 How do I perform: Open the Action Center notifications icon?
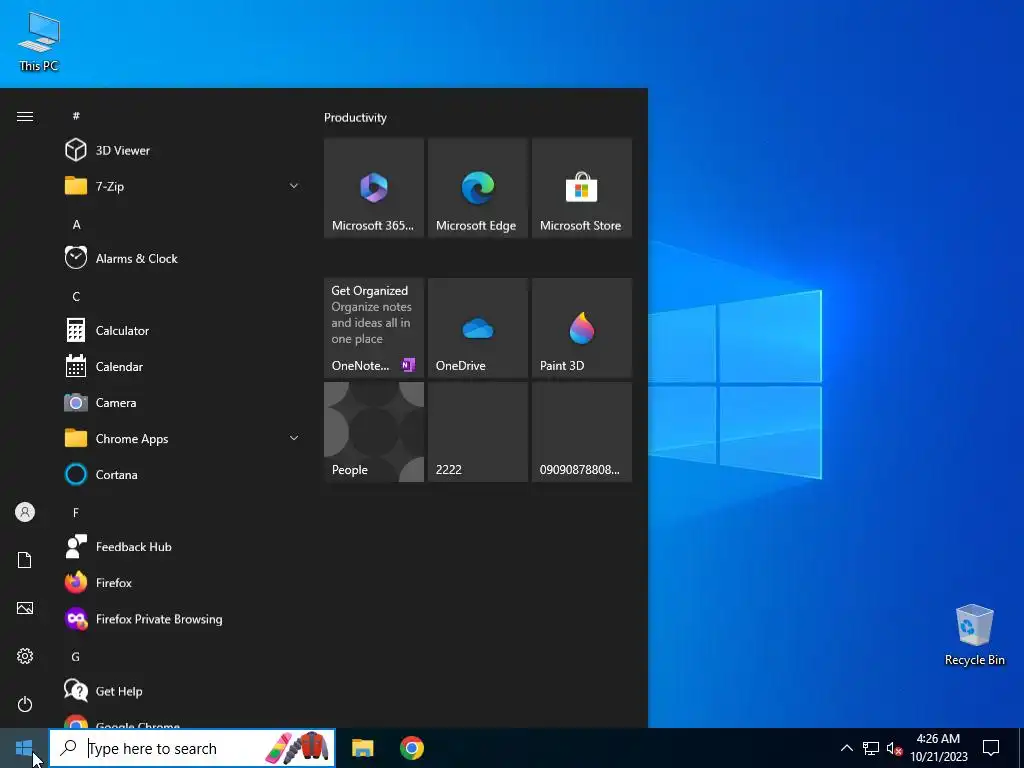click(991, 748)
